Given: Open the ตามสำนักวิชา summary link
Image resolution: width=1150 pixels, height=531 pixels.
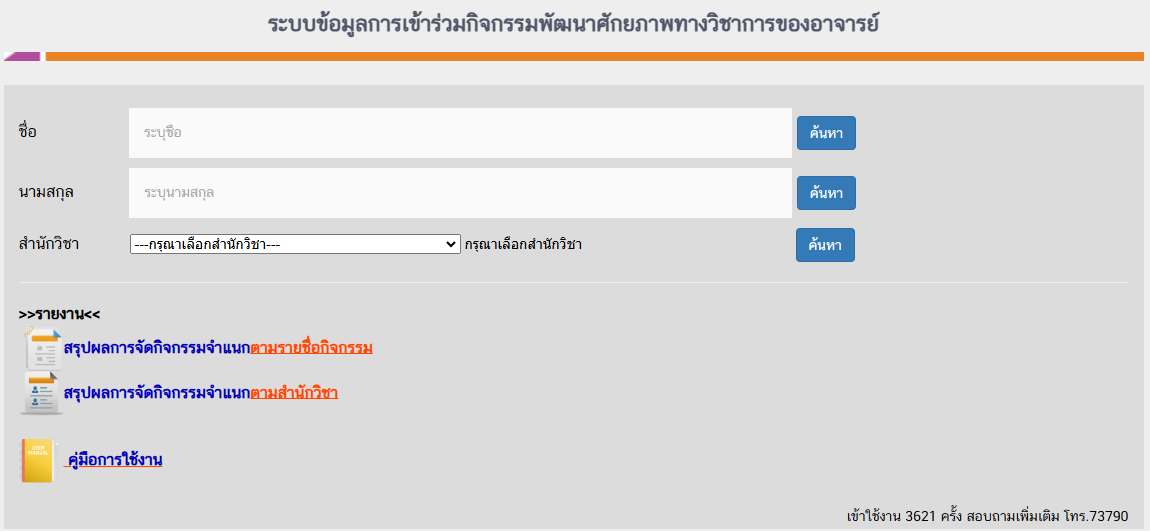Looking at the screenshot, I should [x=294, y=392].
